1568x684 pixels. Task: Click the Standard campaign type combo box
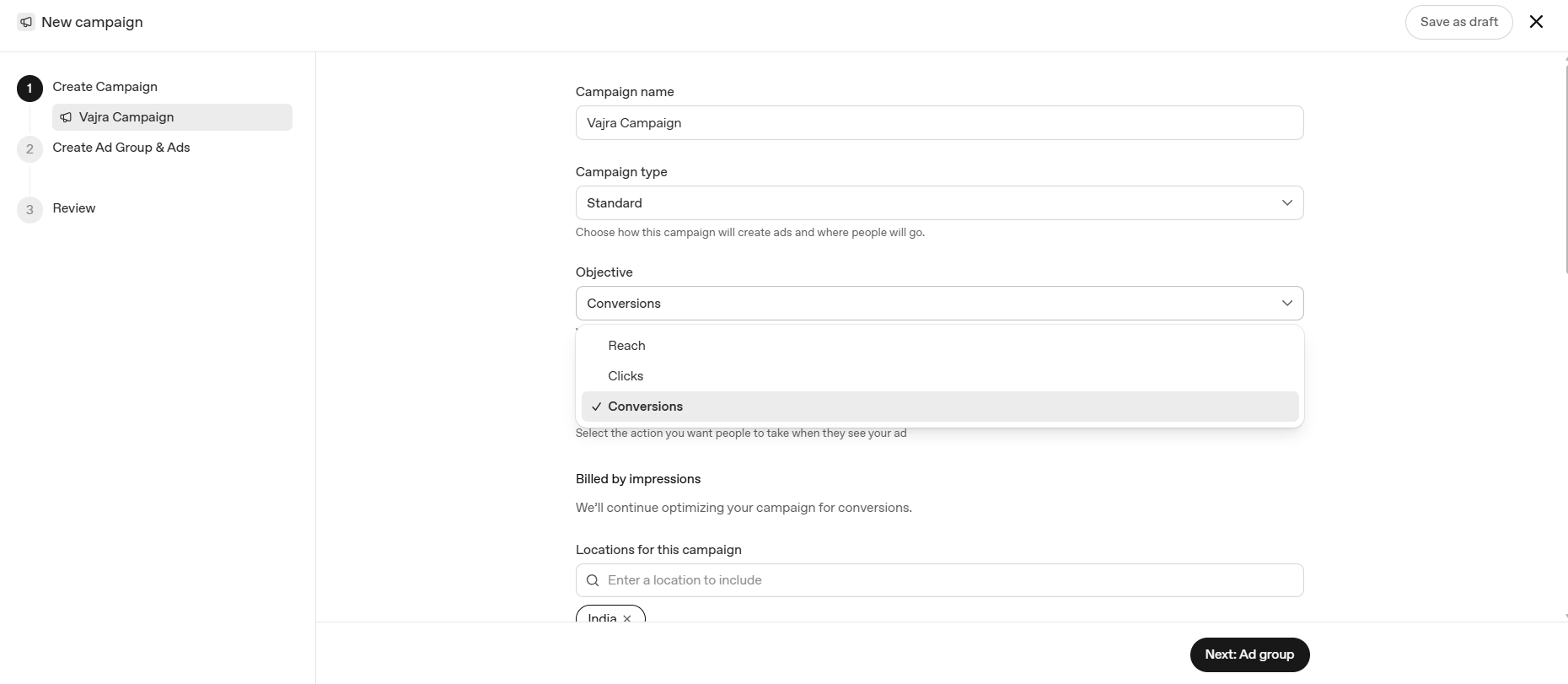click(x=939, y=203)
